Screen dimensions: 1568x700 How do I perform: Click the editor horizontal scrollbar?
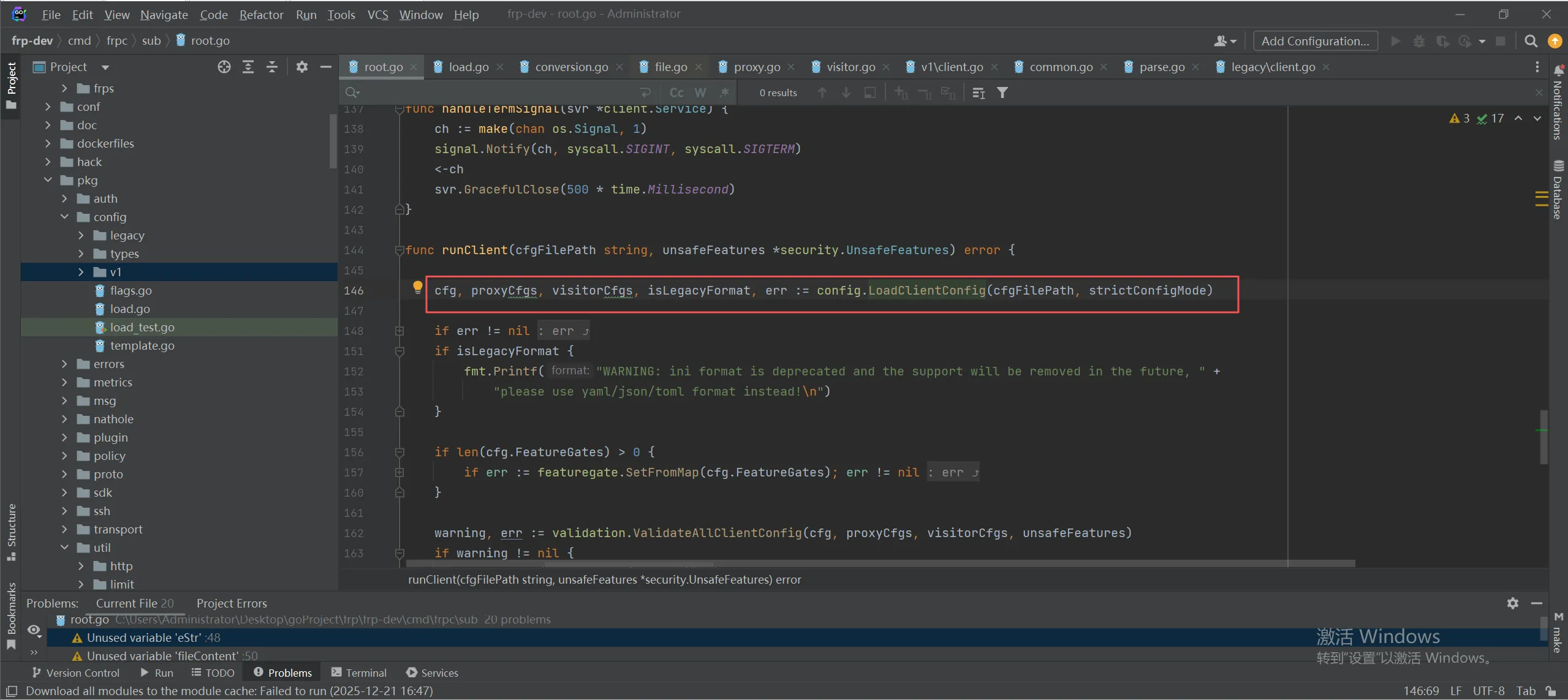click(x=858, y=563)
